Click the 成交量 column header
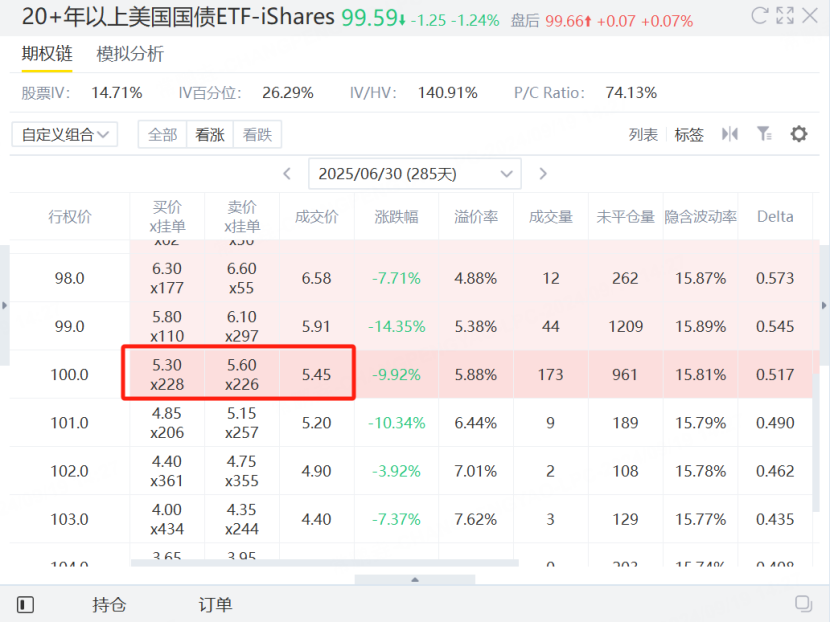 point(551,216)
